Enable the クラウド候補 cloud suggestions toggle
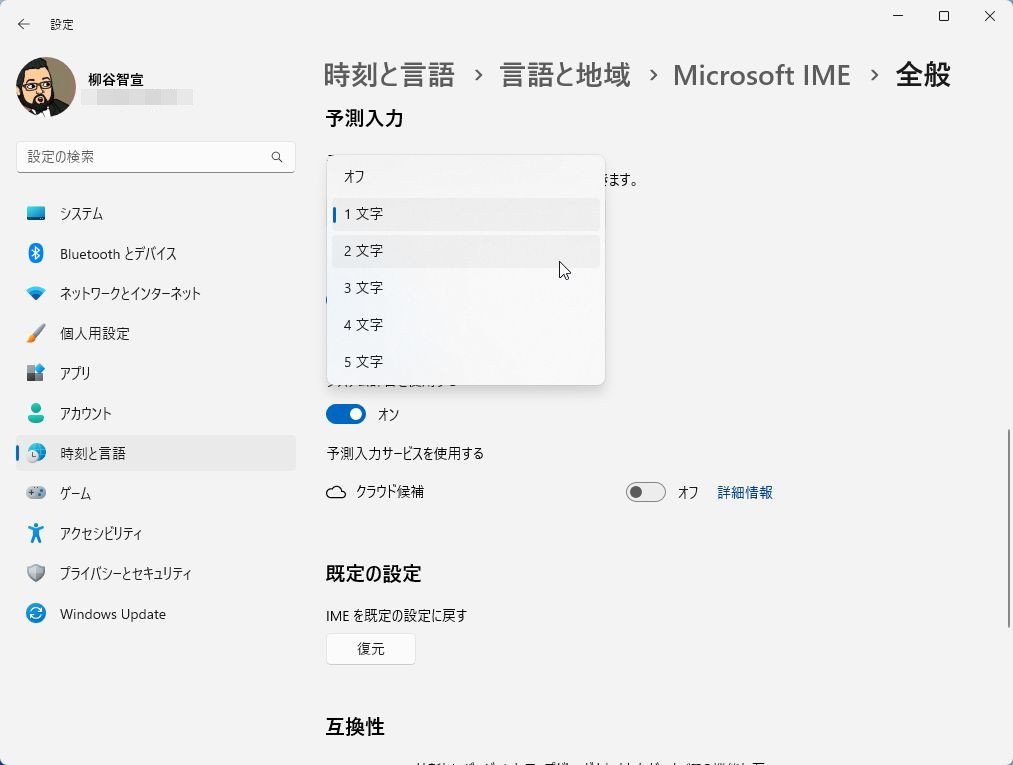Screen dimensions: 1013x765 [645, 492]
